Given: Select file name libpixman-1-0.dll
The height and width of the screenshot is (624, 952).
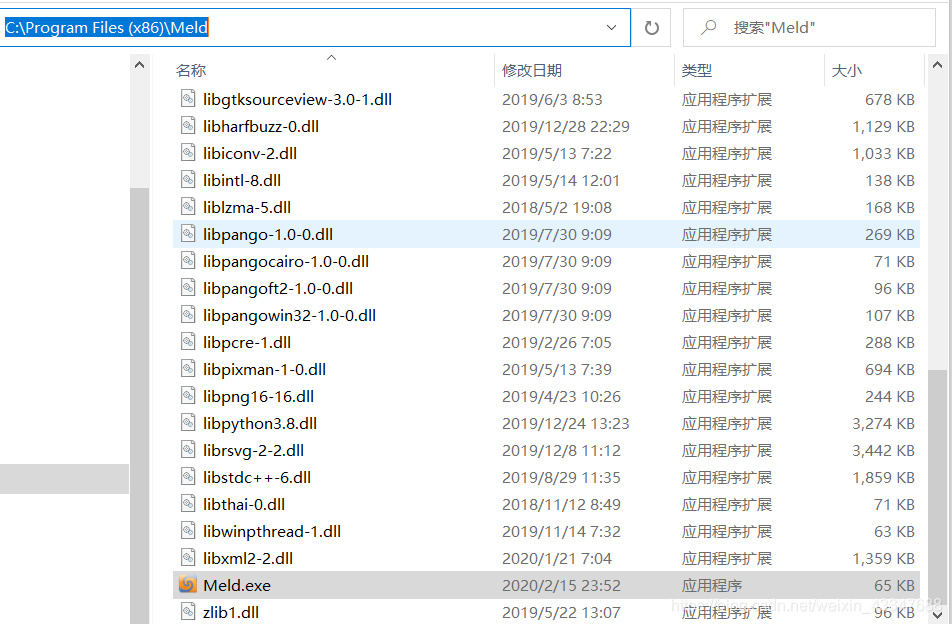Looking at the screenshot, I should (265, 370).
